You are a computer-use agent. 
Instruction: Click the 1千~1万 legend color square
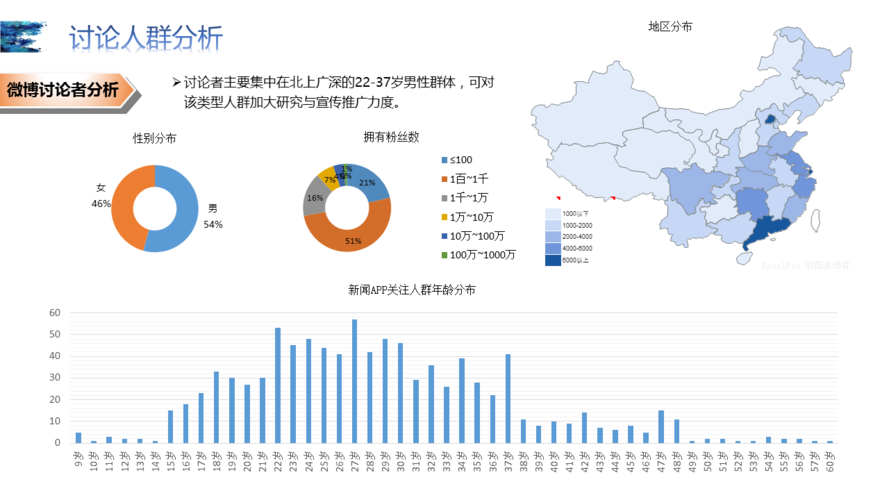click(x=444, y=198)
